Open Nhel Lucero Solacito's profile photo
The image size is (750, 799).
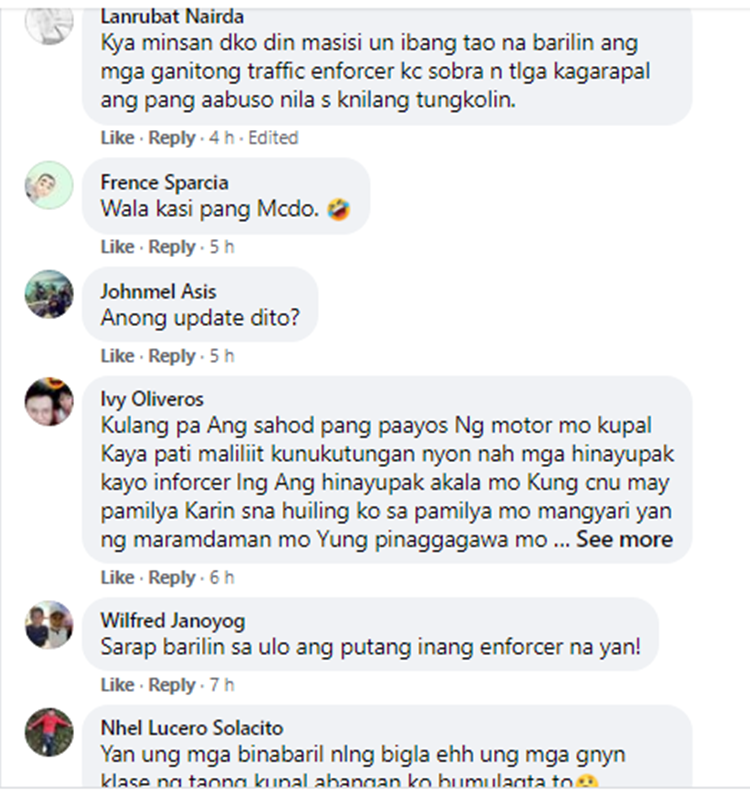click(x=49, y=732)
